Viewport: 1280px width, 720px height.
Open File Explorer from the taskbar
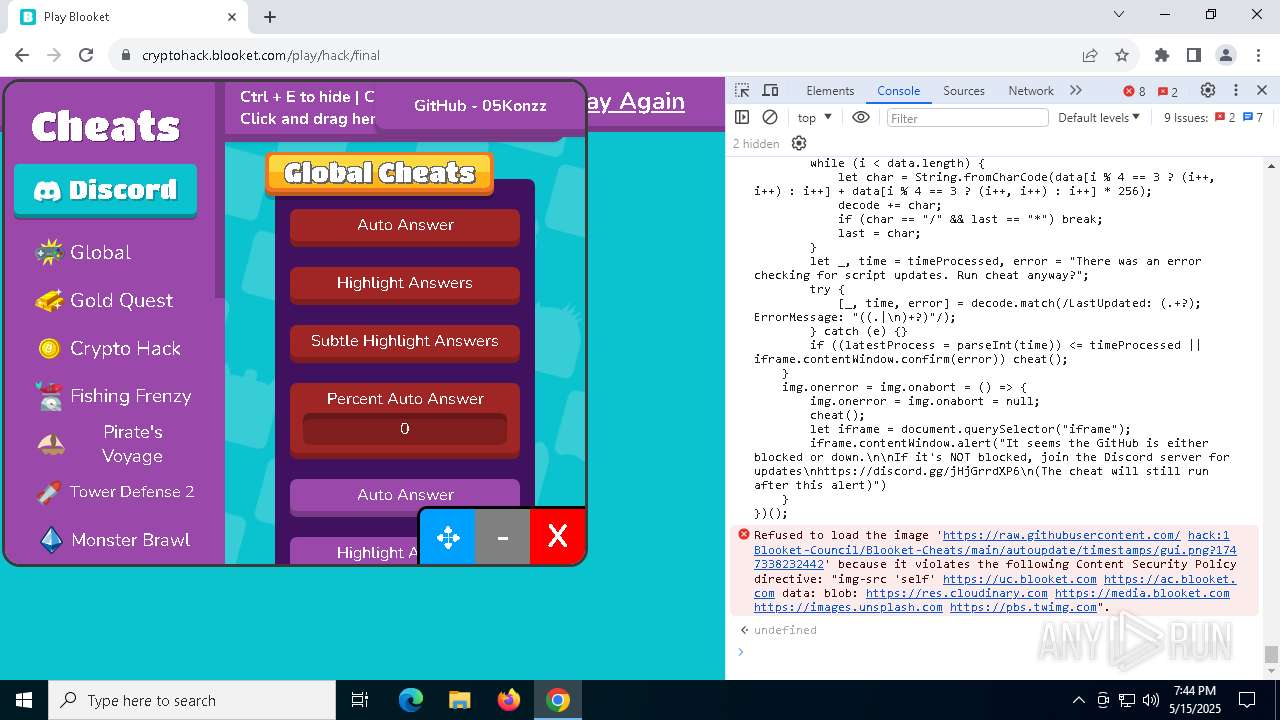459,700
